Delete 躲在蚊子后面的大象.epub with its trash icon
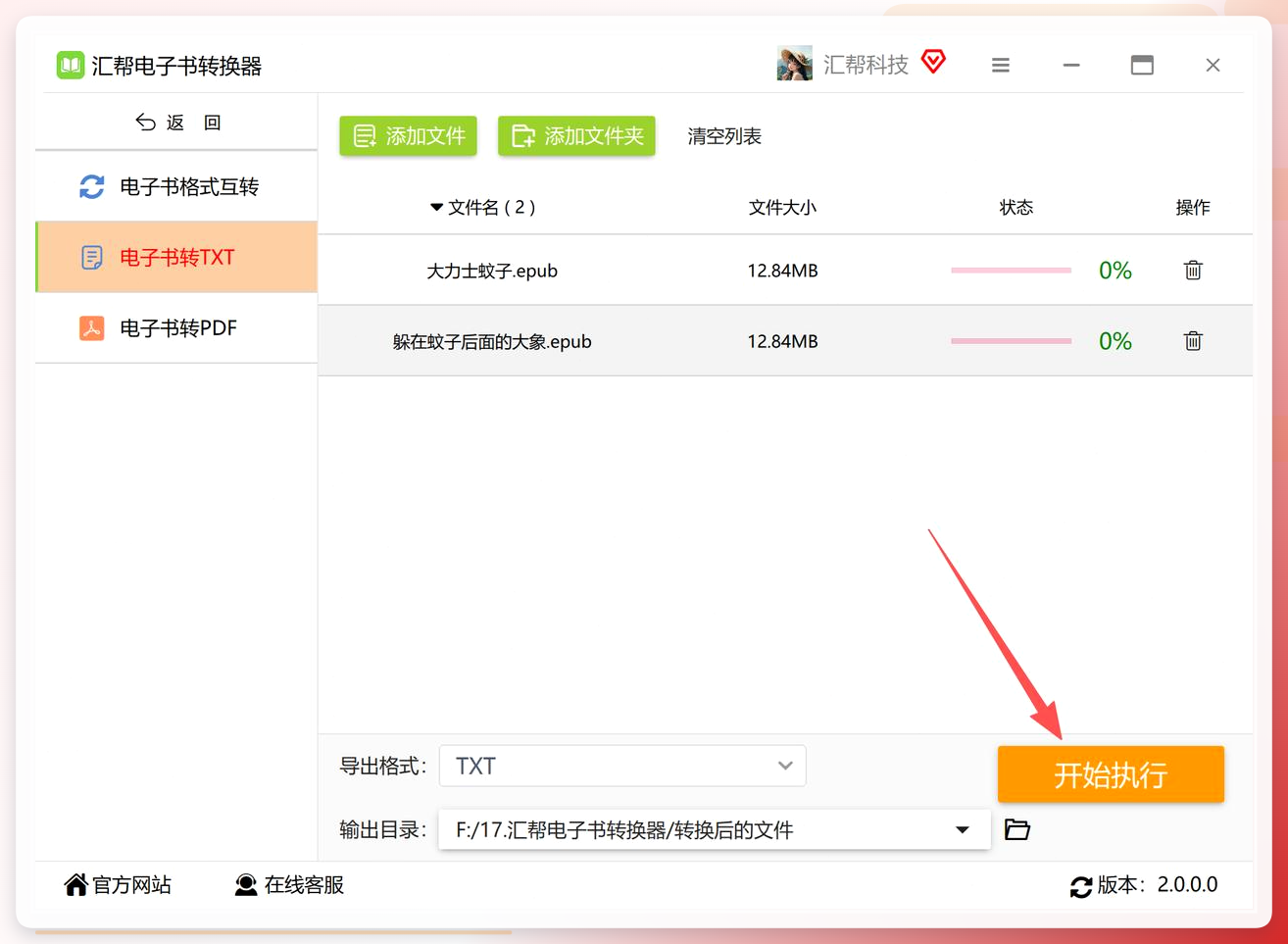Screen dimensions: 1288x944 [x=1193, y=341]
